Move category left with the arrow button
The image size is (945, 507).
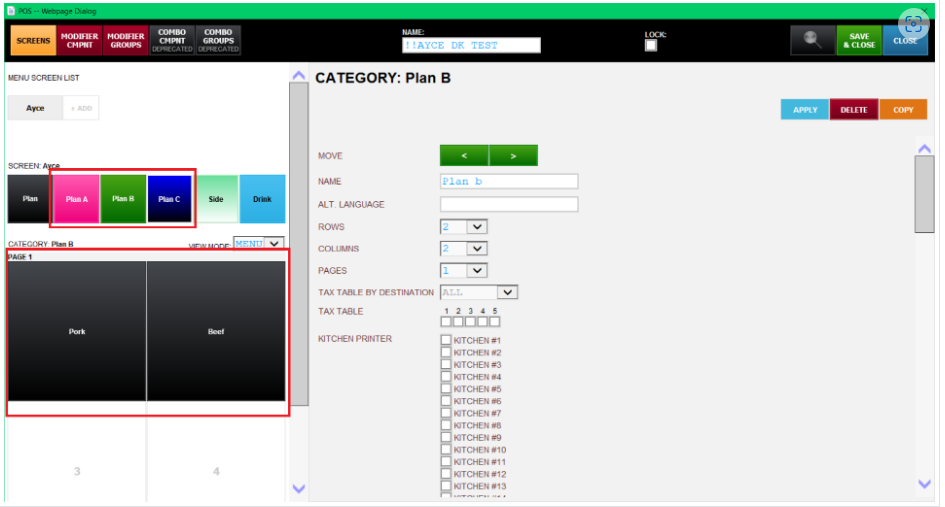tap(464, 156)
